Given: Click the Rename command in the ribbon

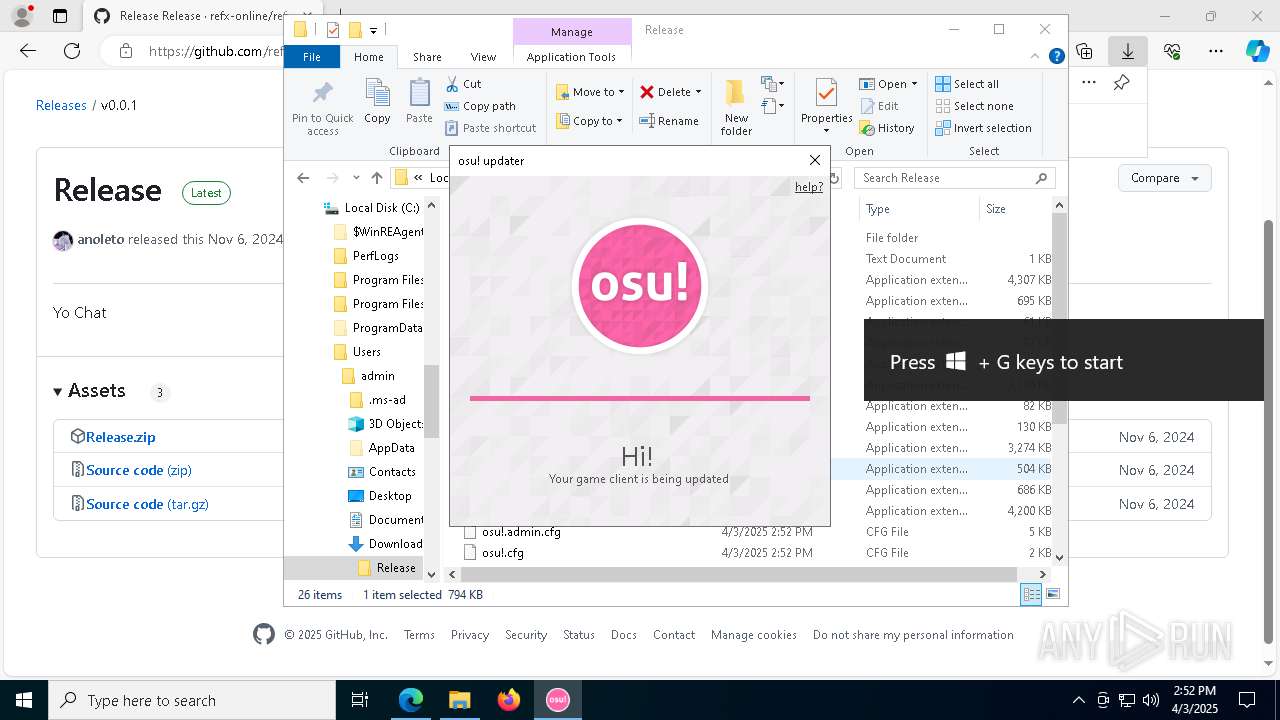Looking at the screenshot, I should pyautogui.click(x=669, y=121).
